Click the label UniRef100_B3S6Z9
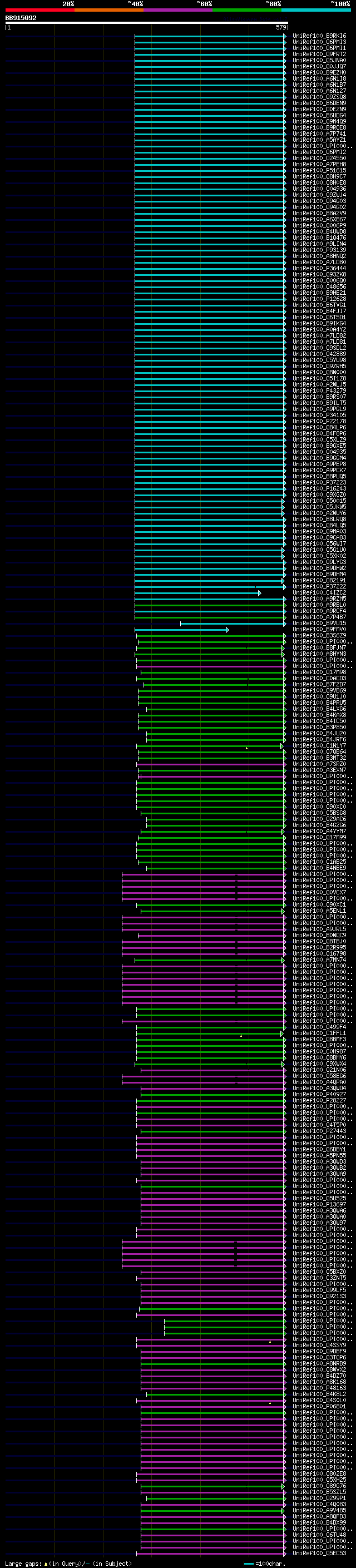 (x=319, y=635)
